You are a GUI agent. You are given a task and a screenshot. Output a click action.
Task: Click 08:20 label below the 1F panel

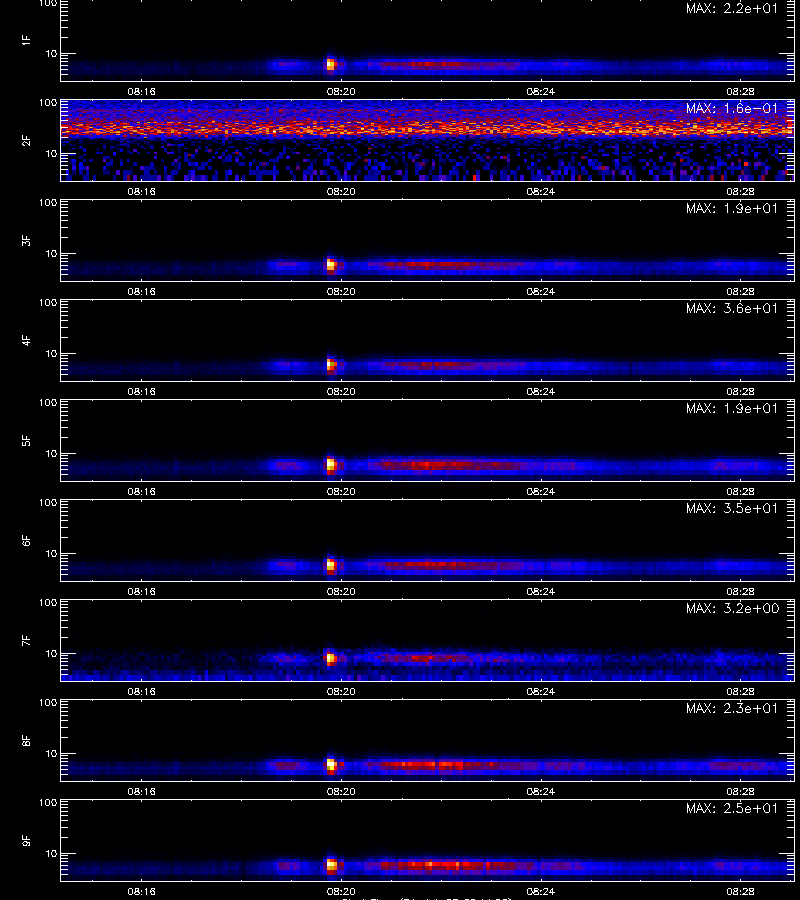click(341, 91)
